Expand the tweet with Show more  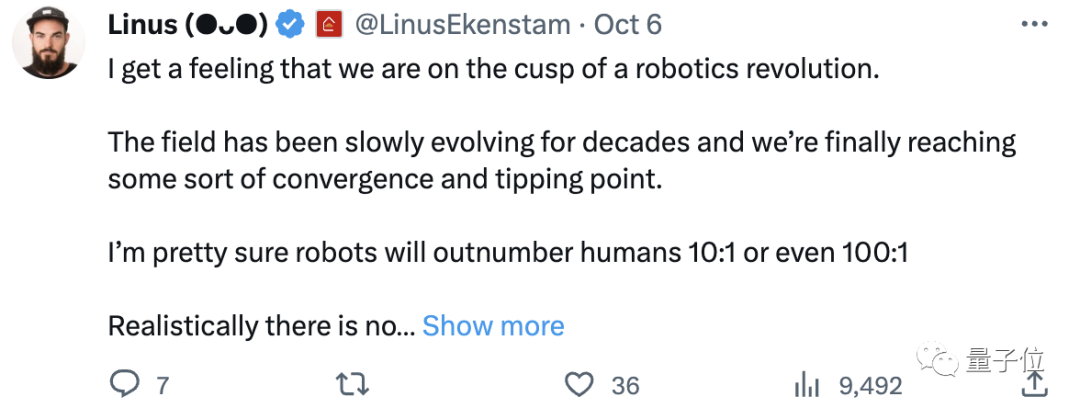(x=493, y=326)
